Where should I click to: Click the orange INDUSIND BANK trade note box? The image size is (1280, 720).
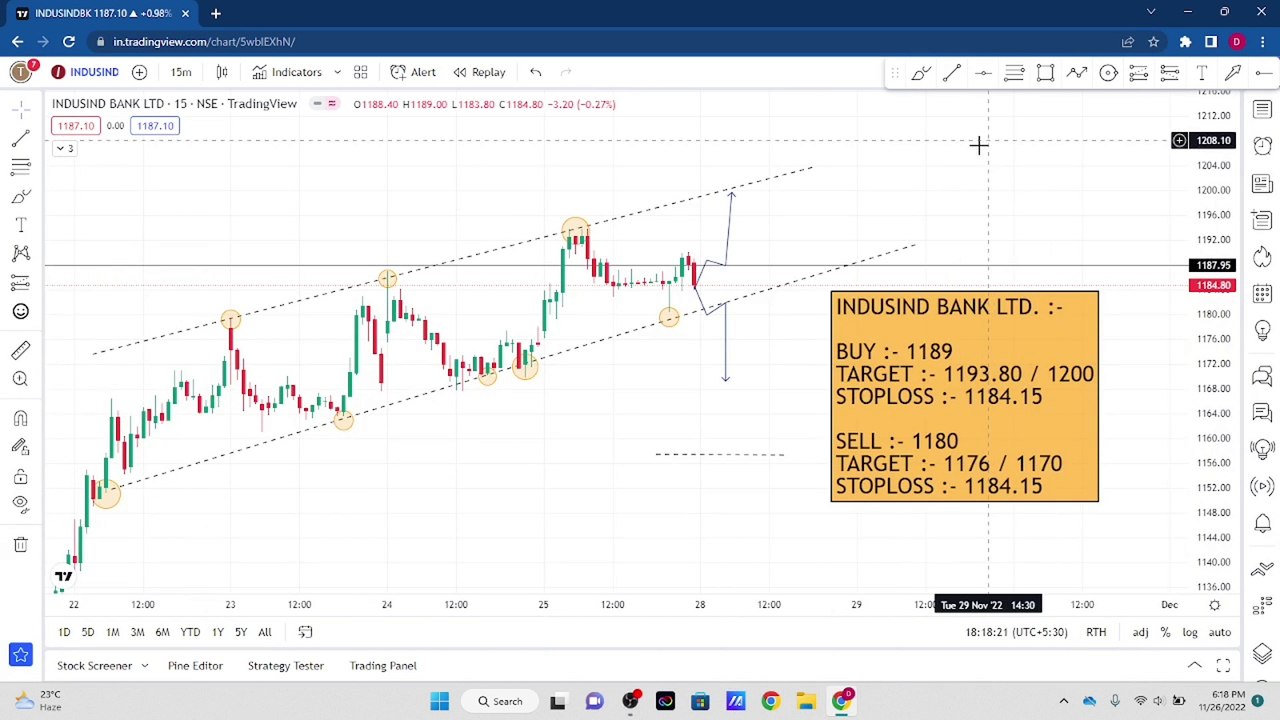[964, 396]
